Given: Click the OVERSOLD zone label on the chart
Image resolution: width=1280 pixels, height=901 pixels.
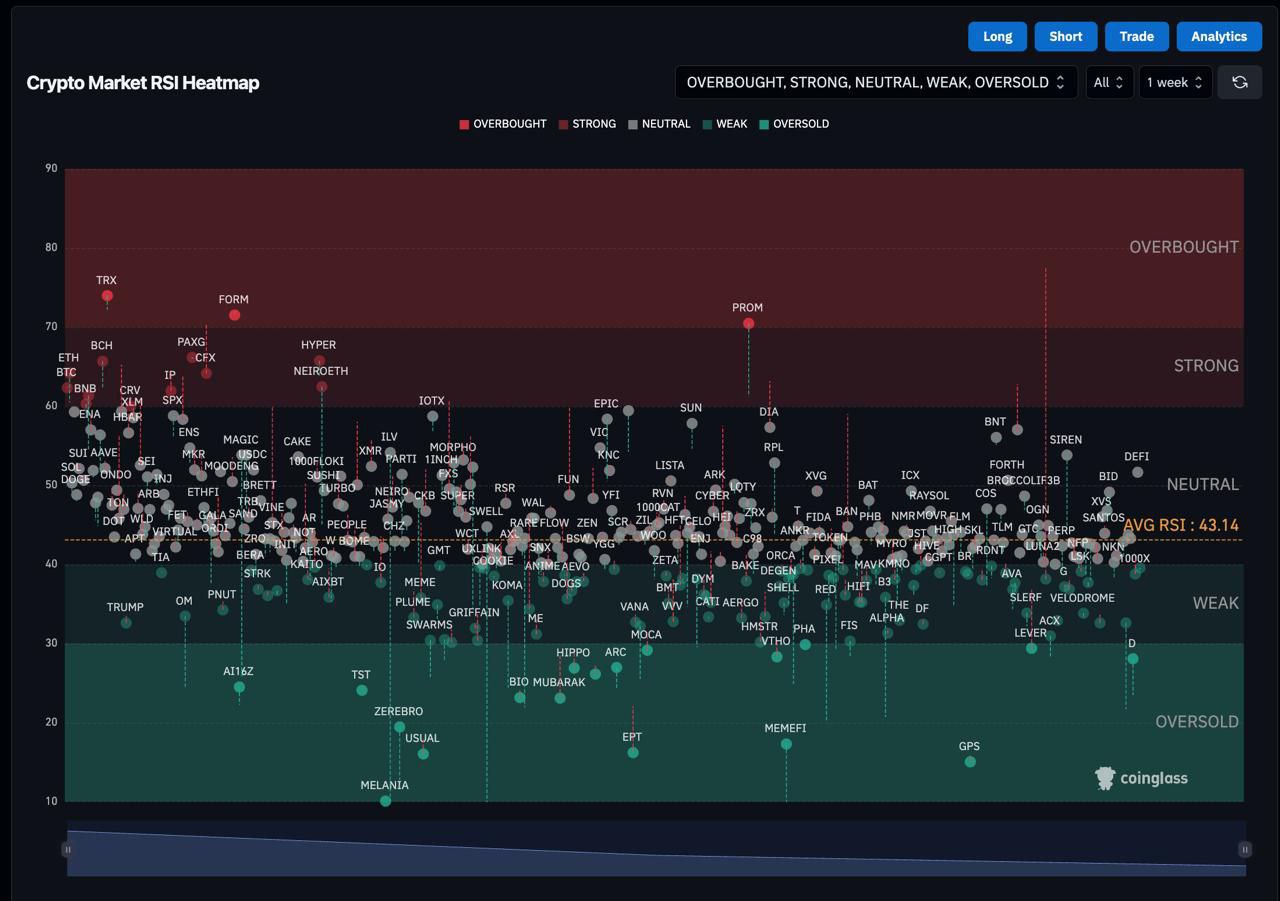Looking at the screenshot, I should pyautogui.click(x=1197, y=722).
